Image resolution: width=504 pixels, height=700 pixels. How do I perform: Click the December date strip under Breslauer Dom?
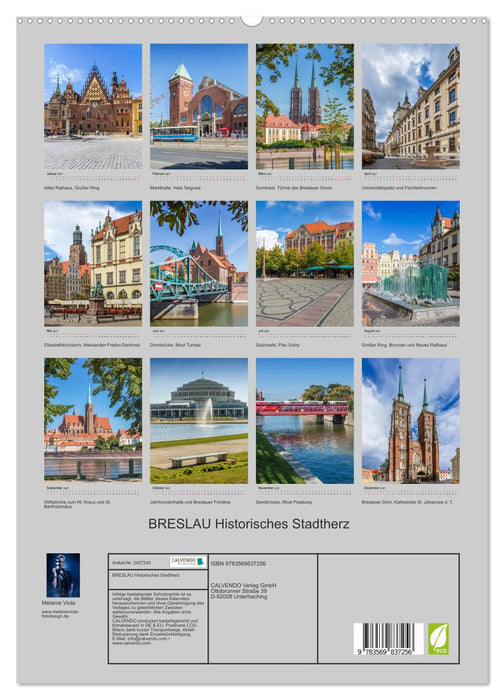pyautogui.click(x=411, y=490)
